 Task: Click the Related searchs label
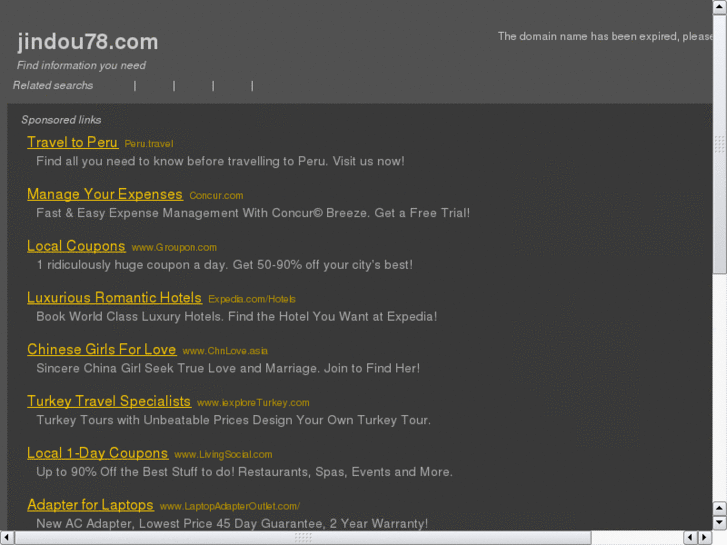tap(53, 85)
